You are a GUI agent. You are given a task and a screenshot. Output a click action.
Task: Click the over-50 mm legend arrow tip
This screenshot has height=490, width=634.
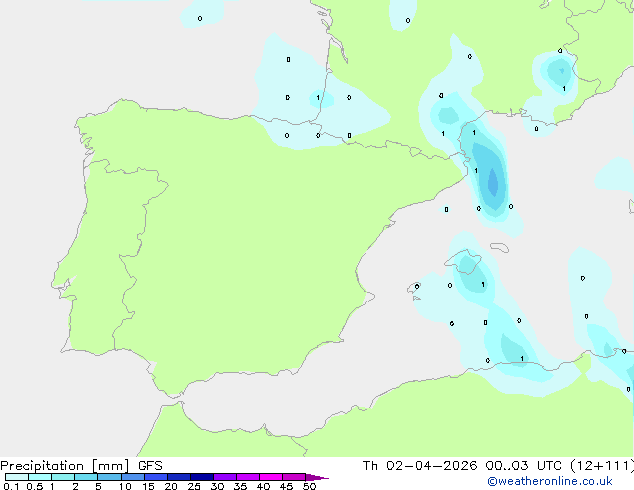(x=317, y=477)
